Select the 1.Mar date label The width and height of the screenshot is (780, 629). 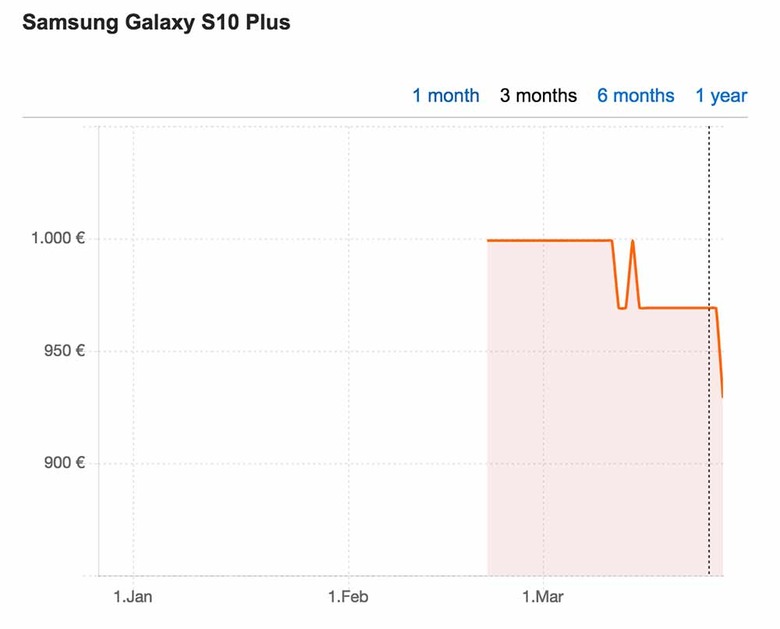(543, 596)
